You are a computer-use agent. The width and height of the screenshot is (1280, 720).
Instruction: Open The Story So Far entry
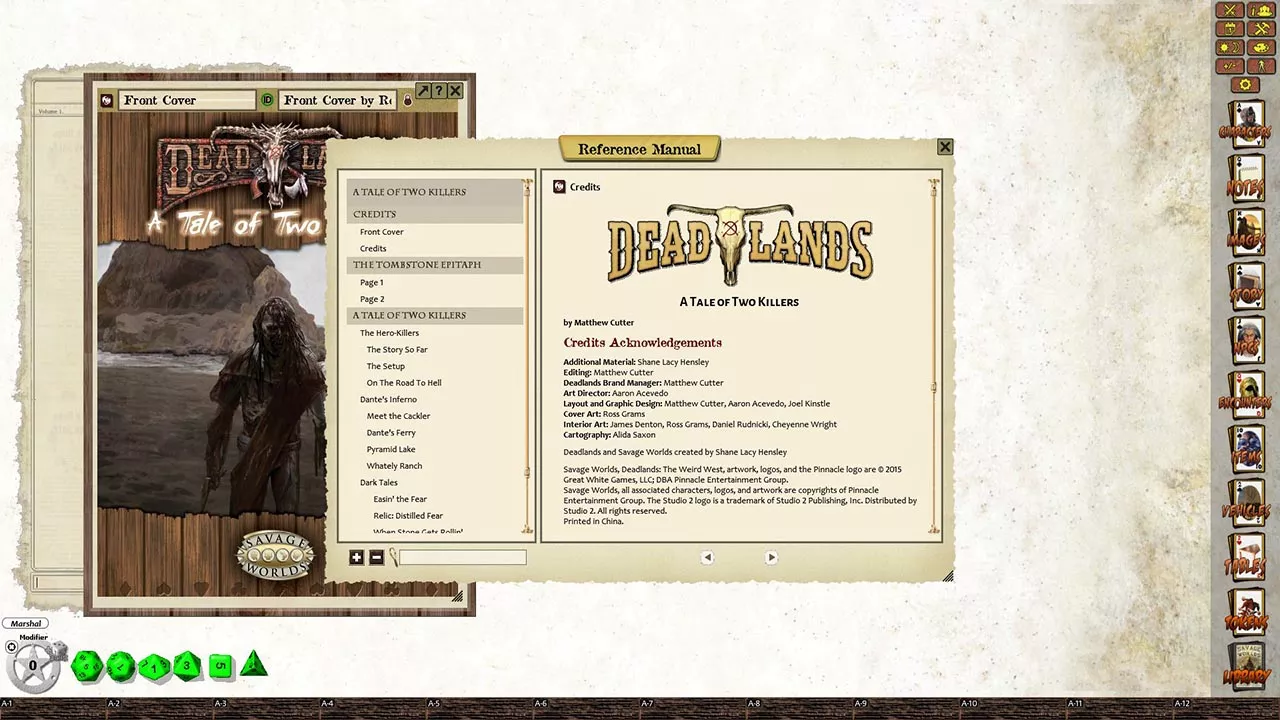coord(397,349)
